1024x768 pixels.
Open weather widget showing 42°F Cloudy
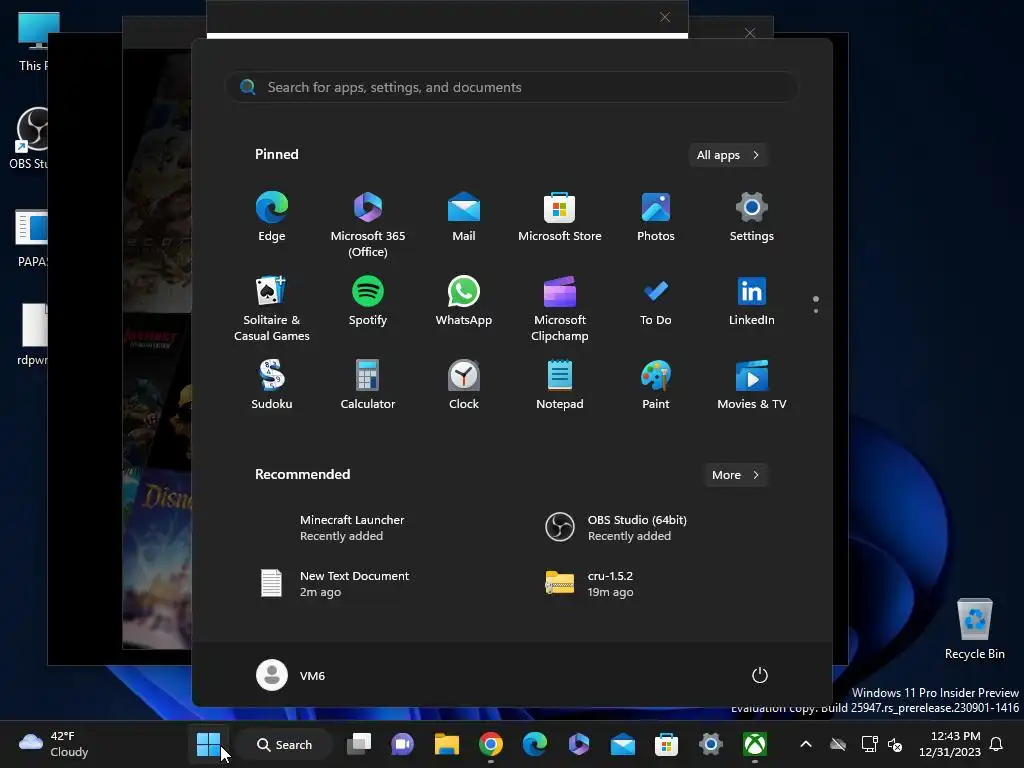(54, 744)
